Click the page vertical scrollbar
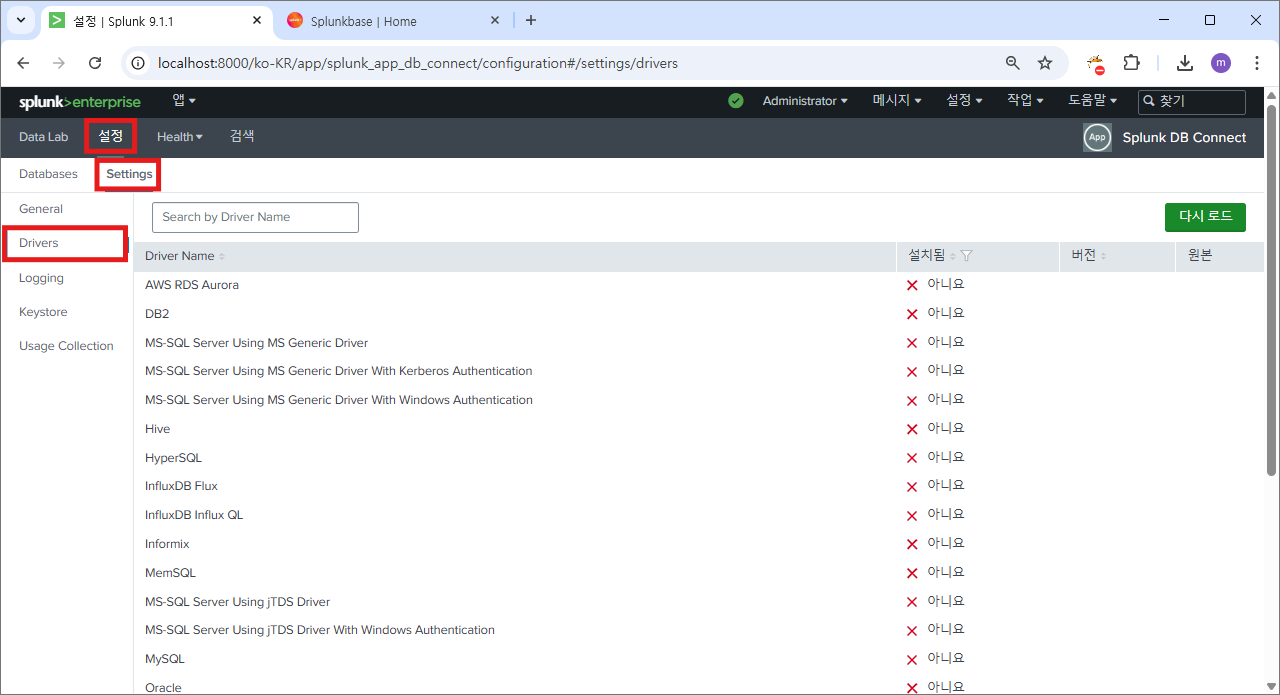Image resolution: width=1280 pixels, height=695 pixels. 1271,290
